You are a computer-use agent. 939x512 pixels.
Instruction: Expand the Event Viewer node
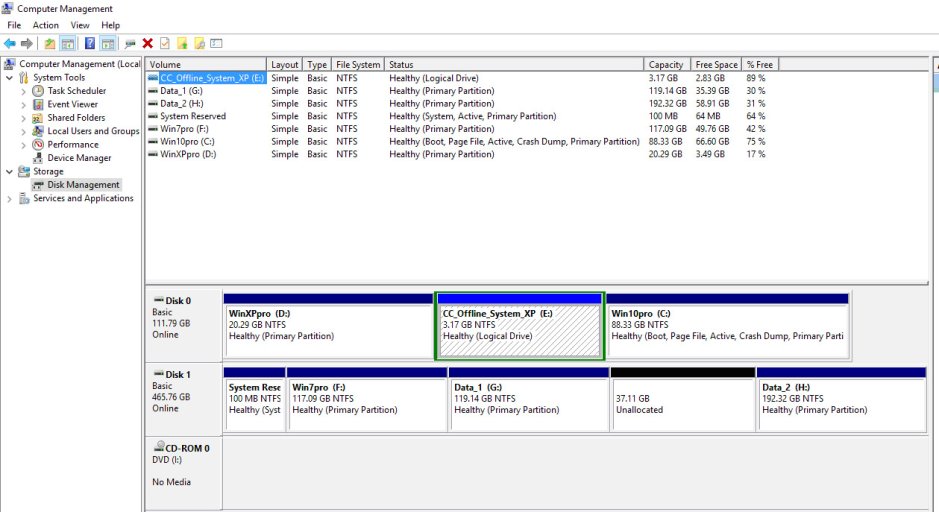(x=23, y=105)
